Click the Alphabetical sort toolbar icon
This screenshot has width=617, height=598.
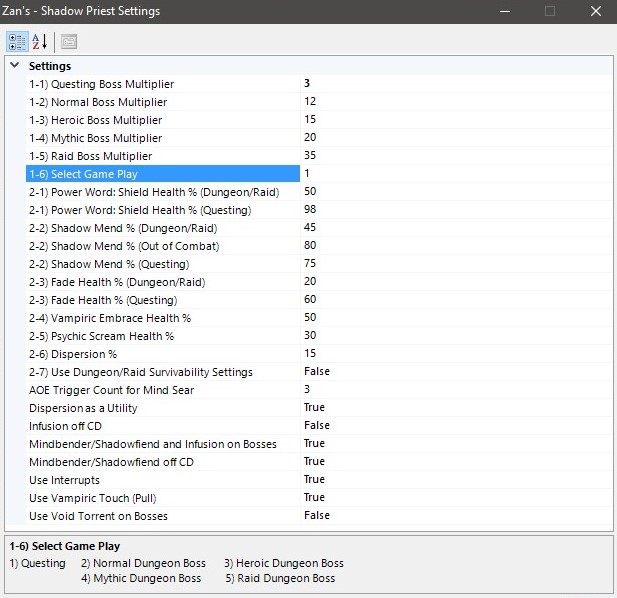click(x=39, y=41)
